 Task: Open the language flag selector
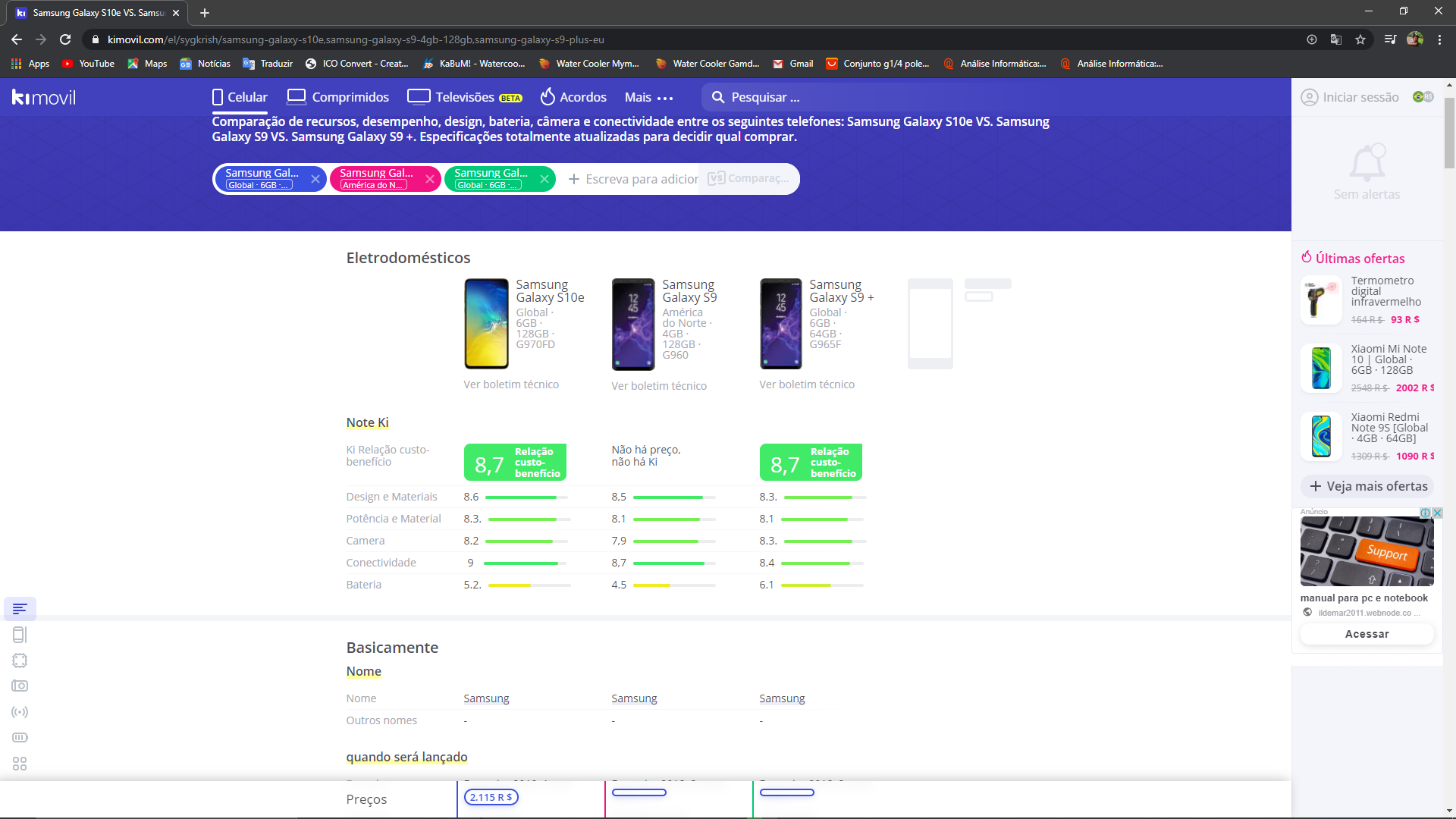tap(1423, 97)
